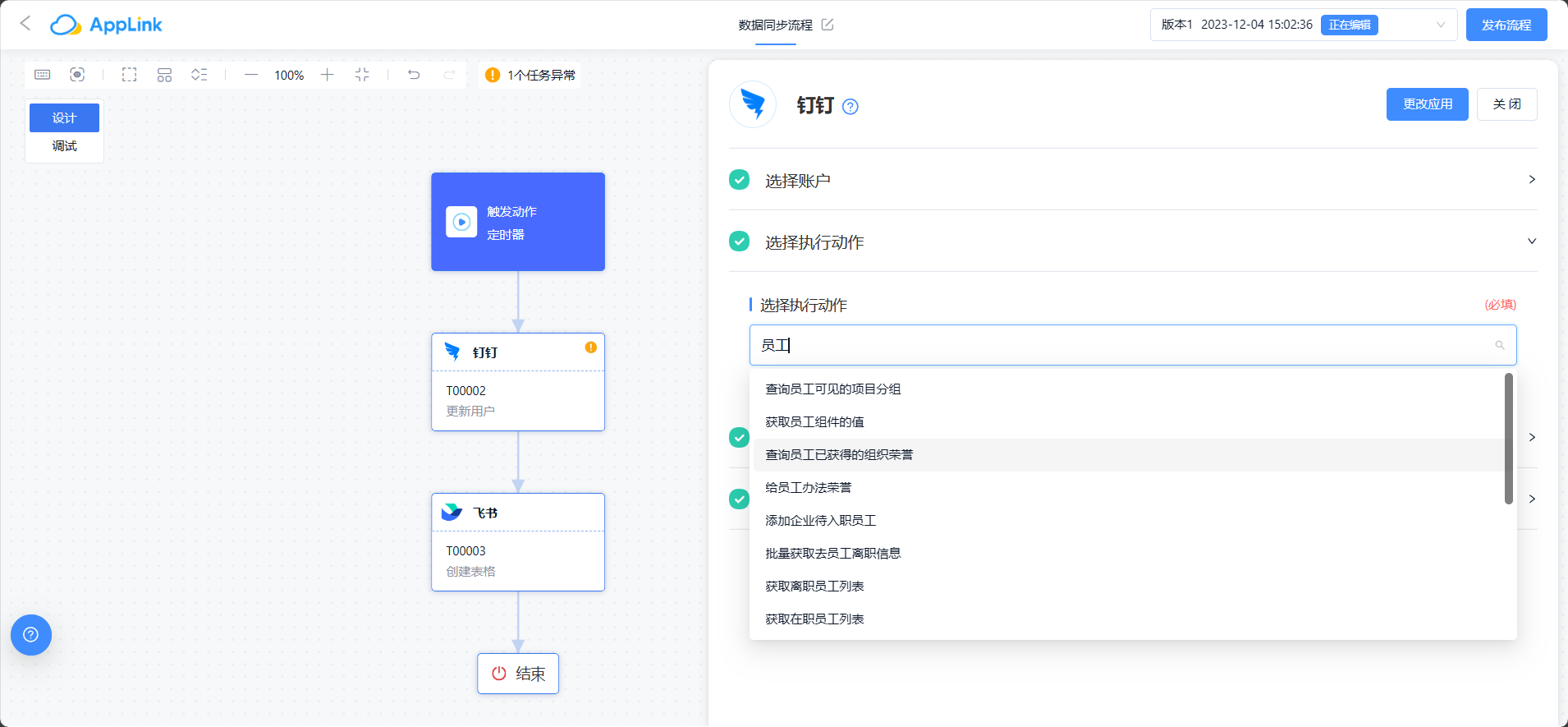Image resolution: width=1568 pixels, height=727 pixels.
Task: Open the version dropdown 版本1
Action: 1304,25
